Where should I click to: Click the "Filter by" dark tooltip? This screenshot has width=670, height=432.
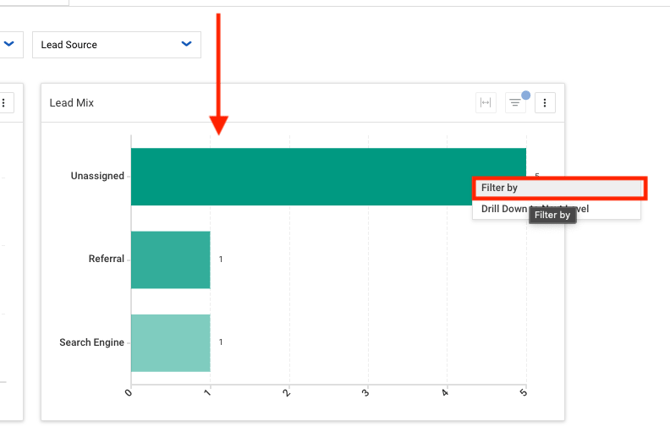(552, 215)
